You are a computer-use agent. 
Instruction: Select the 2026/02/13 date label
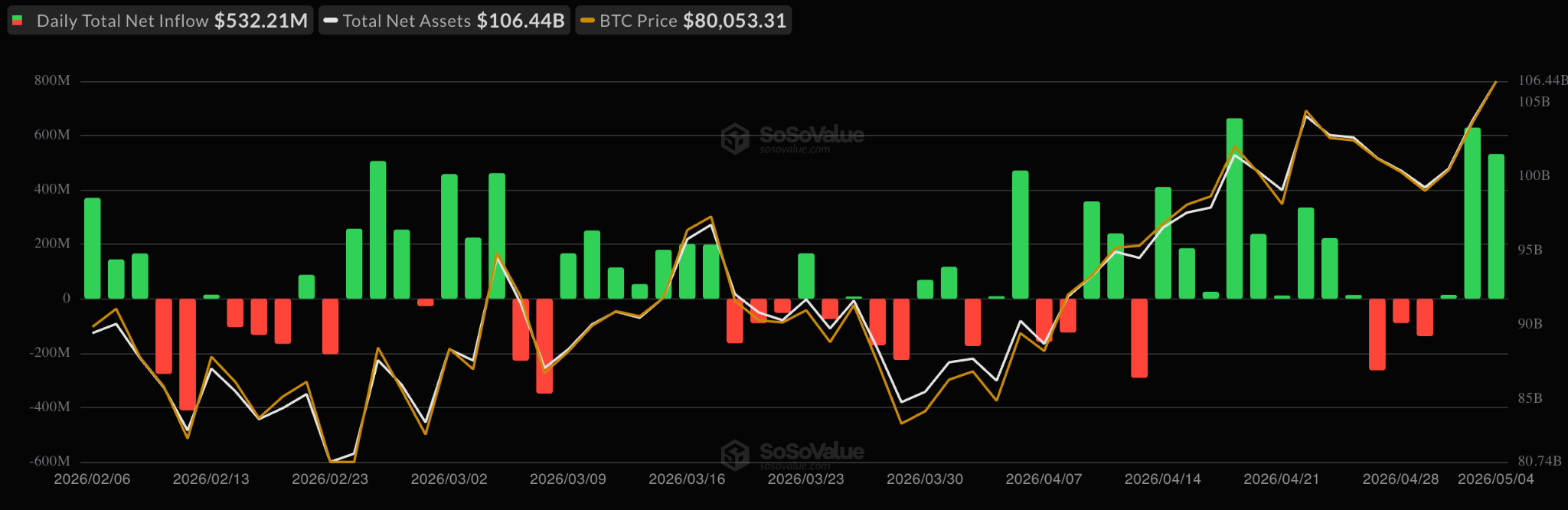point(211,479)
